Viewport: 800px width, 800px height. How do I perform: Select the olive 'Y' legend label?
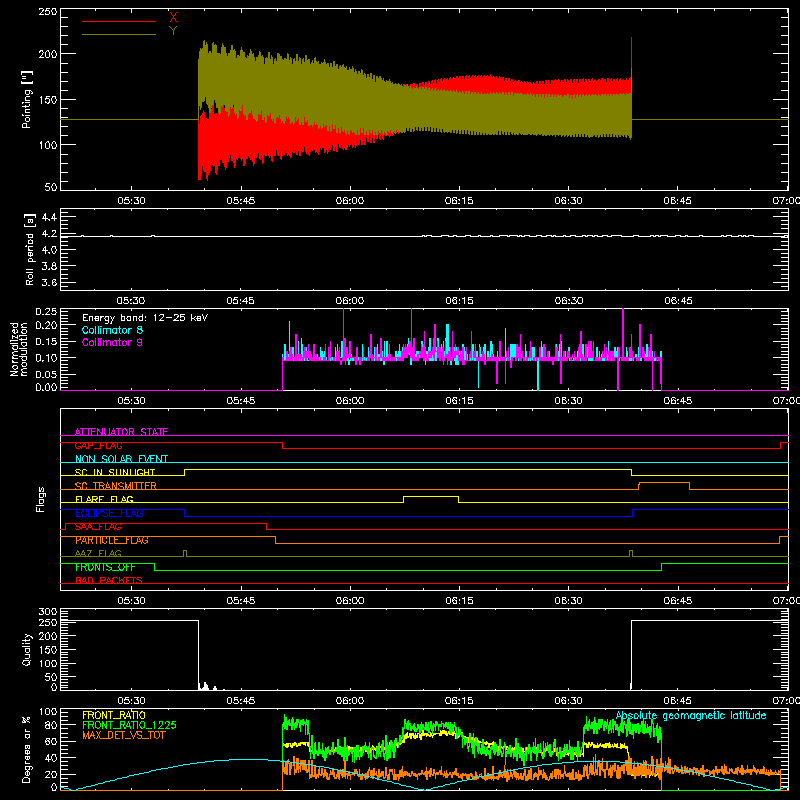tap(173, 31)
